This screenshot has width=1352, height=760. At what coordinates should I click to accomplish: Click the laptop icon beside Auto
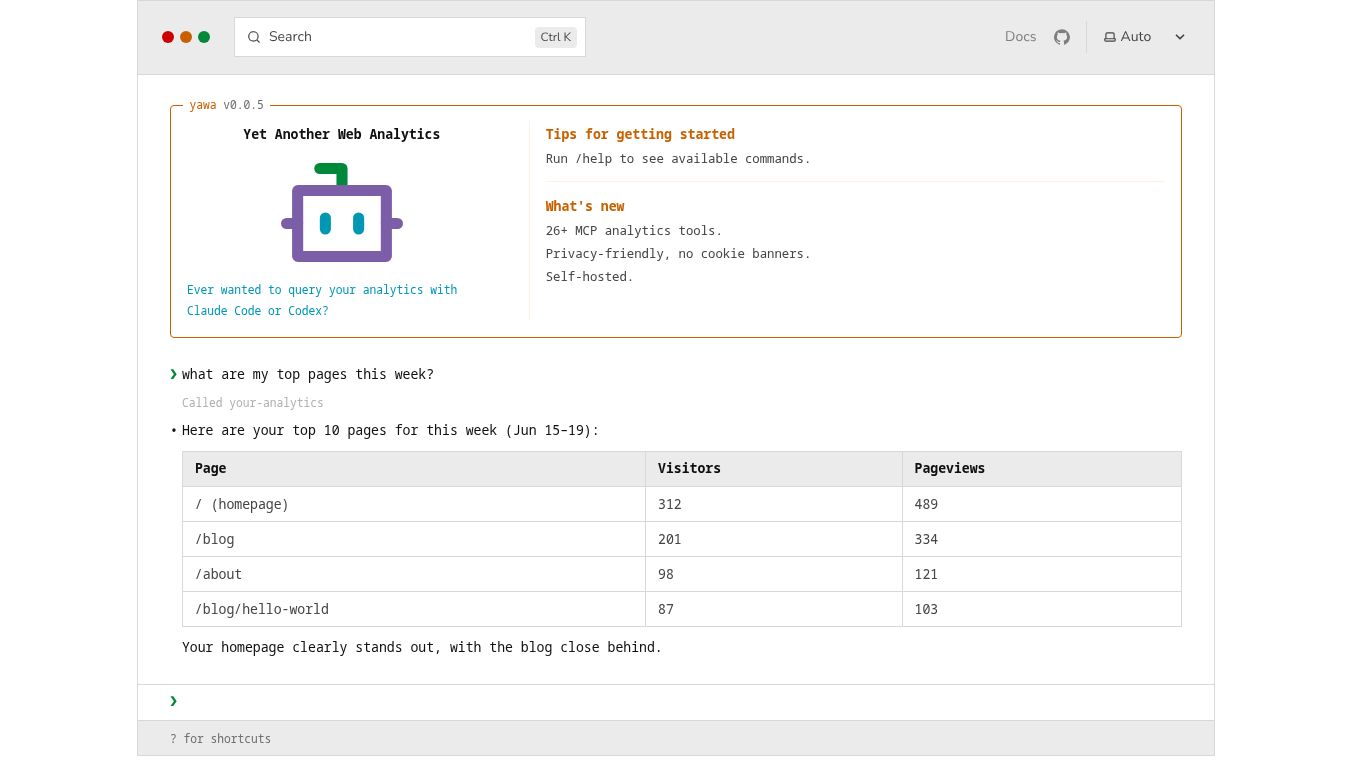1110,37
